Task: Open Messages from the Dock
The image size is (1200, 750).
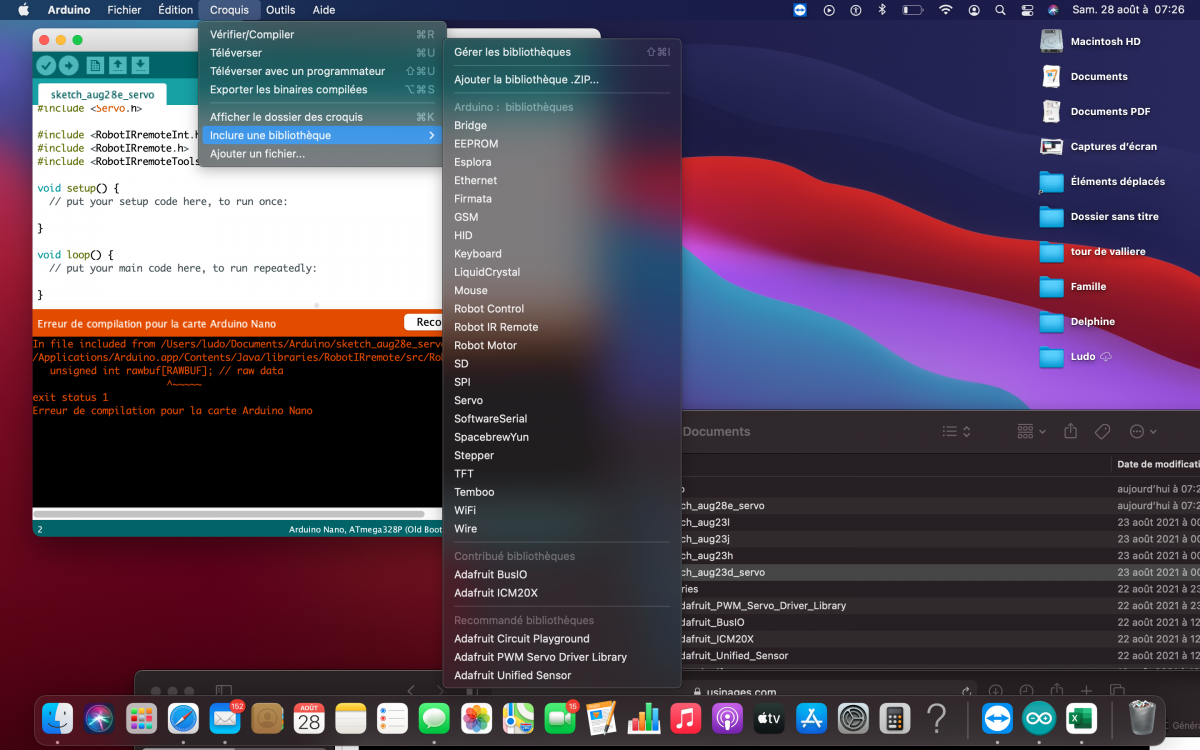Action: [x=434, y=718]
